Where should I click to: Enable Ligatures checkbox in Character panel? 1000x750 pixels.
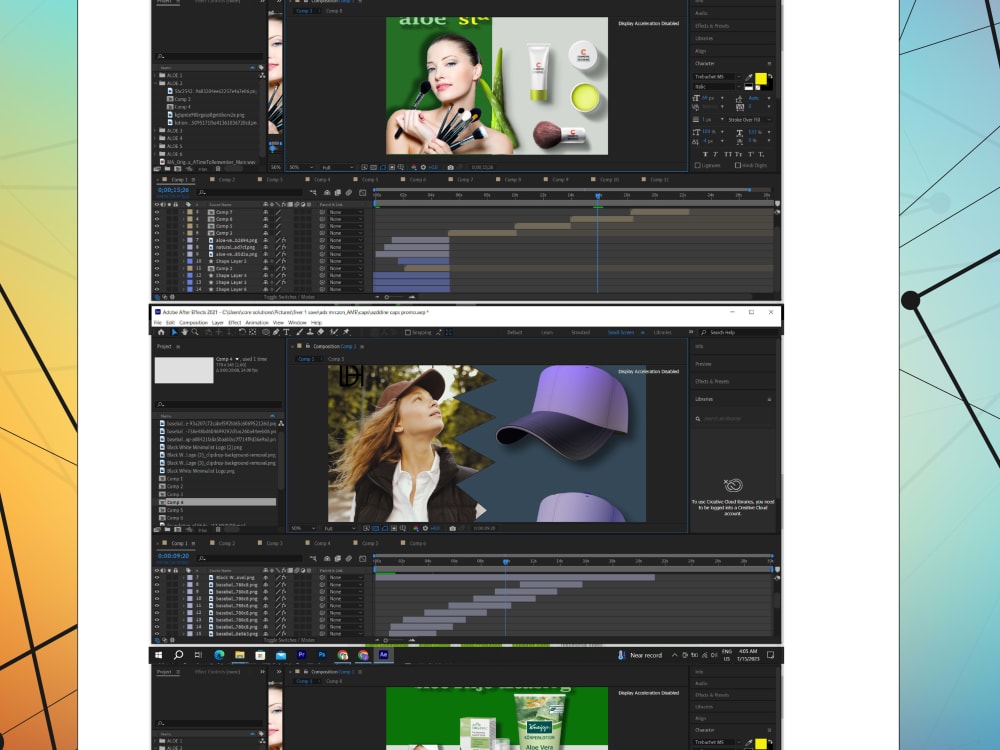pyautogui.click(x=697, y=165)
